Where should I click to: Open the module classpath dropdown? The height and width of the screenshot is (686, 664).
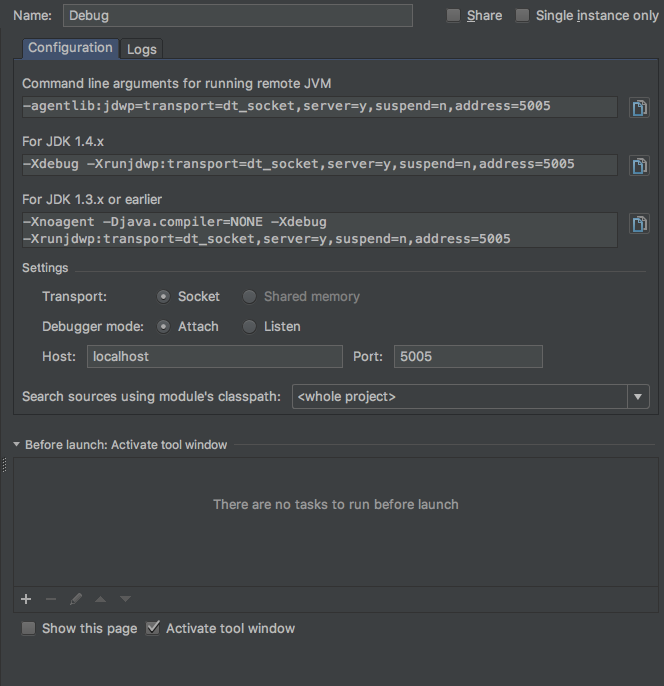638,397
